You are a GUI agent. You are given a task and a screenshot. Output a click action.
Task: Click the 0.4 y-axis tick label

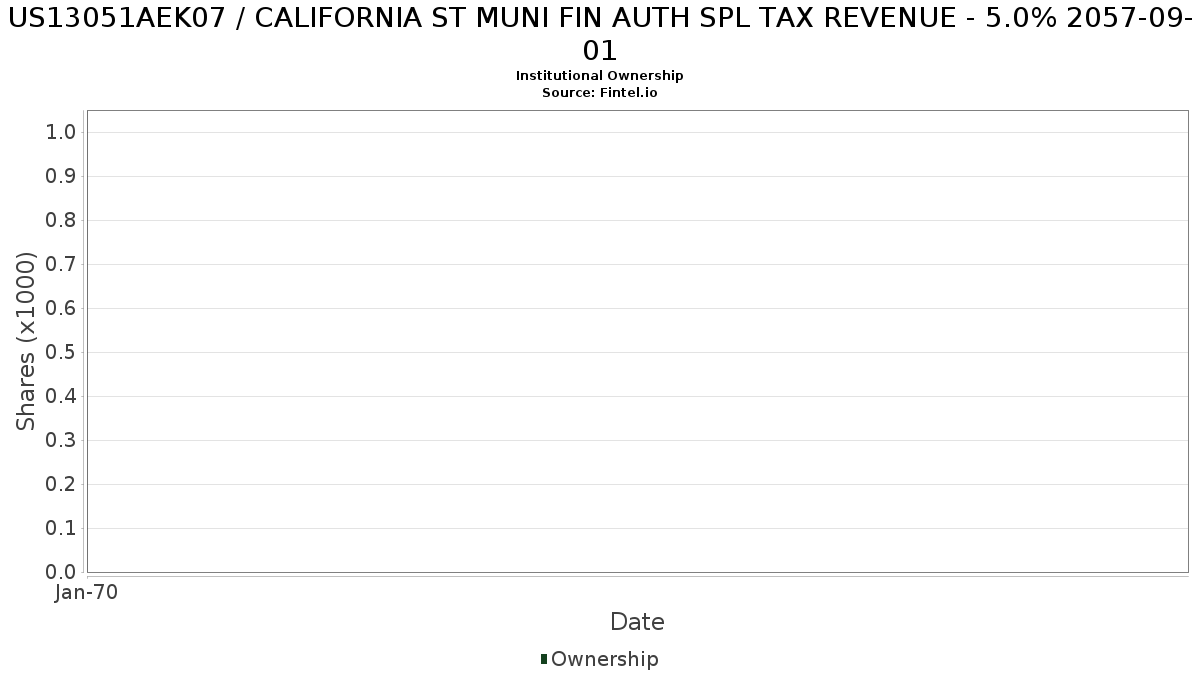(61, 396)
